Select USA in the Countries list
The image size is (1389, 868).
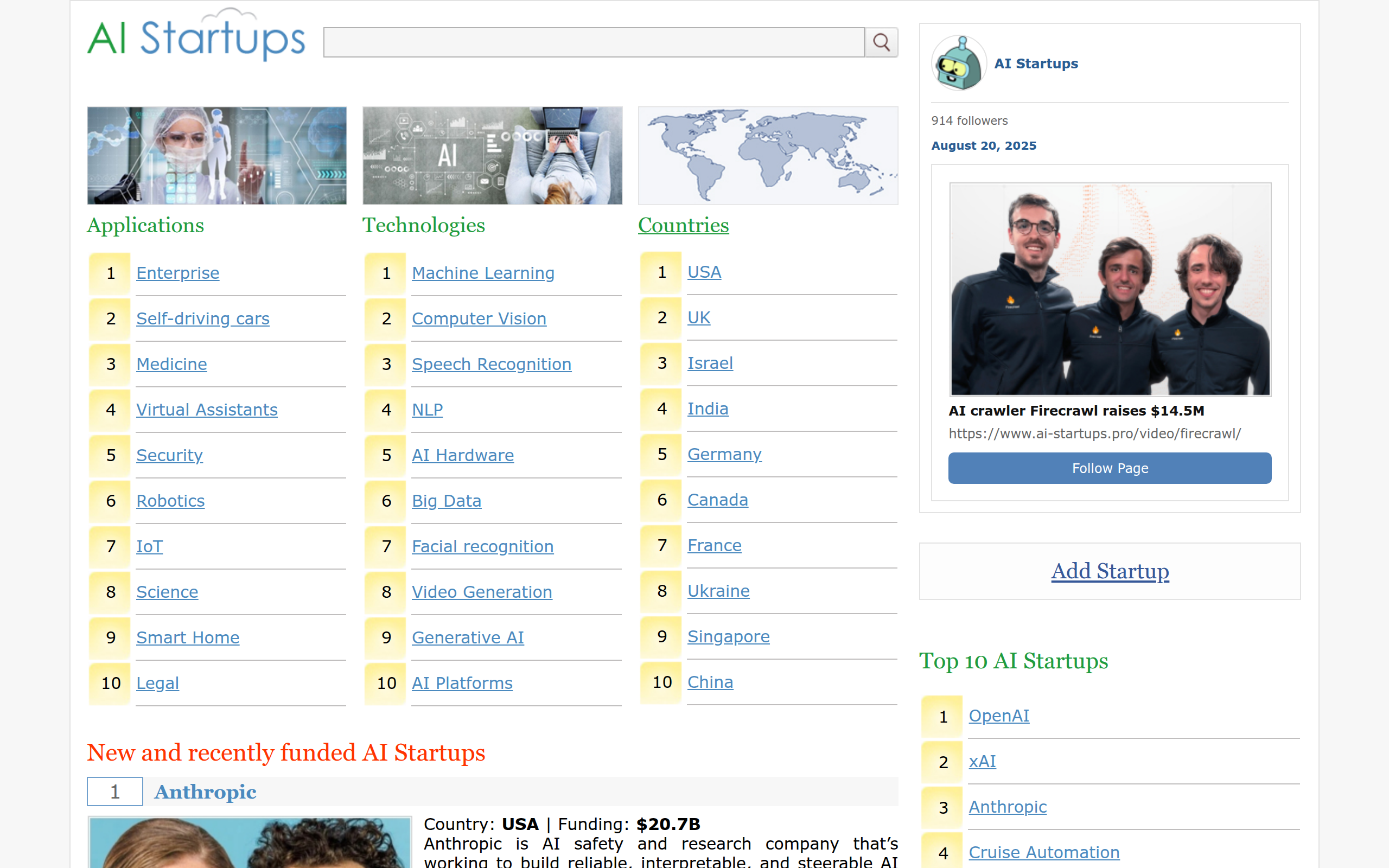pos(704,272)
